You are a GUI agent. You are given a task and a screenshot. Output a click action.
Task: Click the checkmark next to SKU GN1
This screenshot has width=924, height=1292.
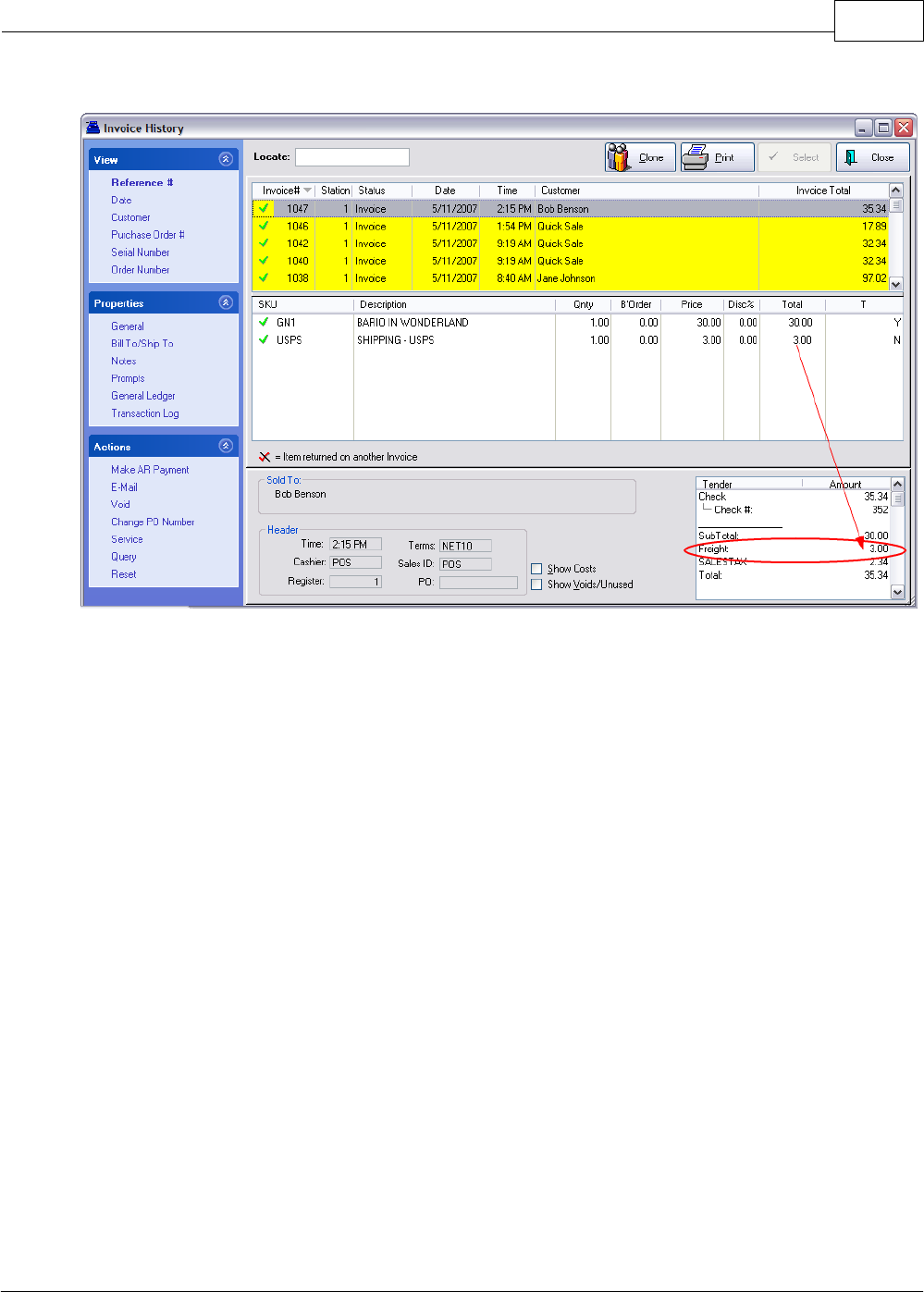click(x=264, y=322)
